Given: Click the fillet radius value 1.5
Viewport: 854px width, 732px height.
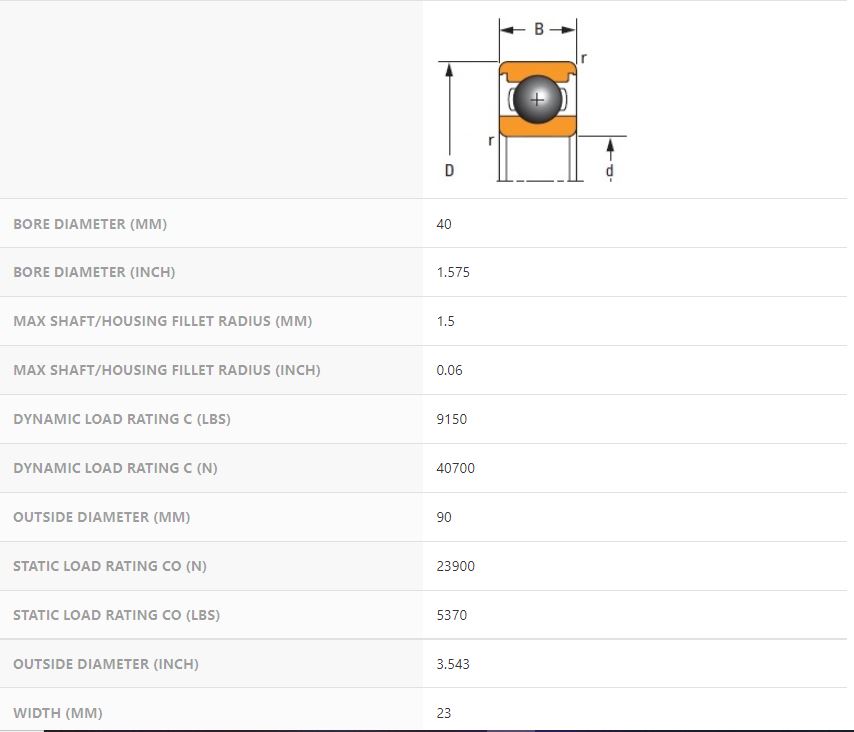Looking at the screenshot, I should (445, 321).
